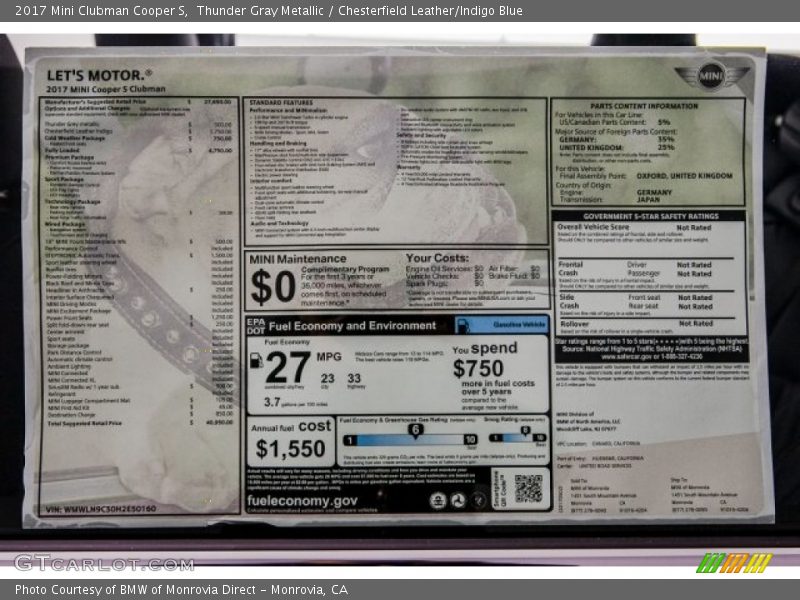
Task: Click the QR code on fuel label
Action: point(528,489)
